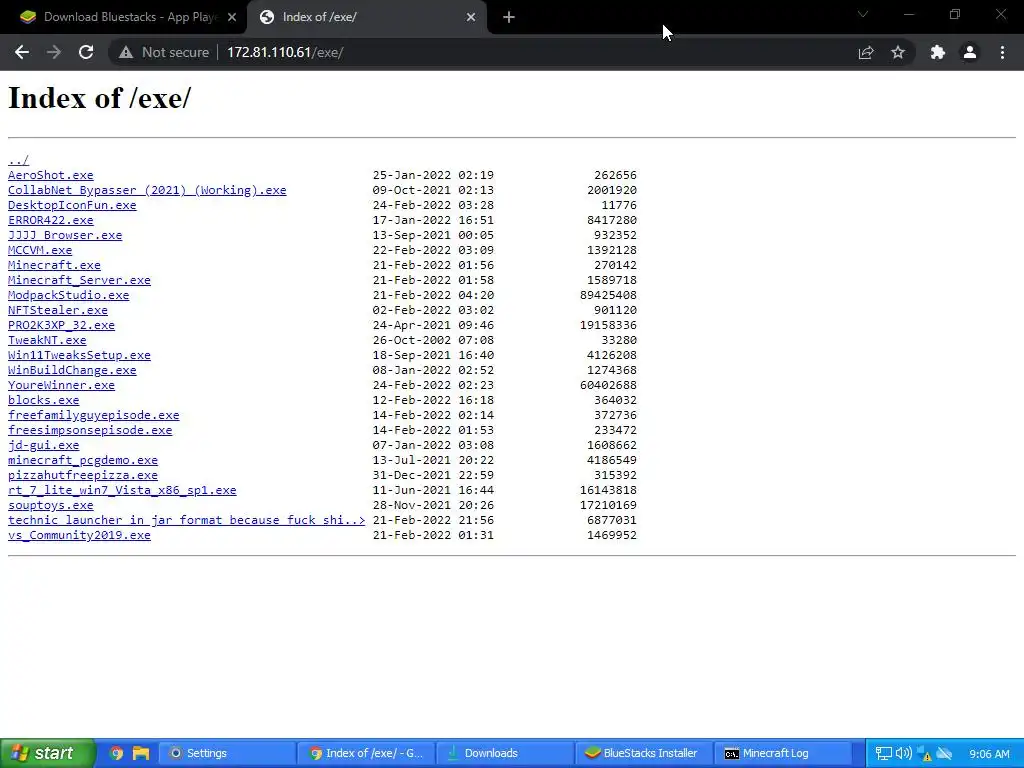Open pizzahutfreepizza.exe link
The width and height of the screenshot is (1024, 768).
pos(83,475)
